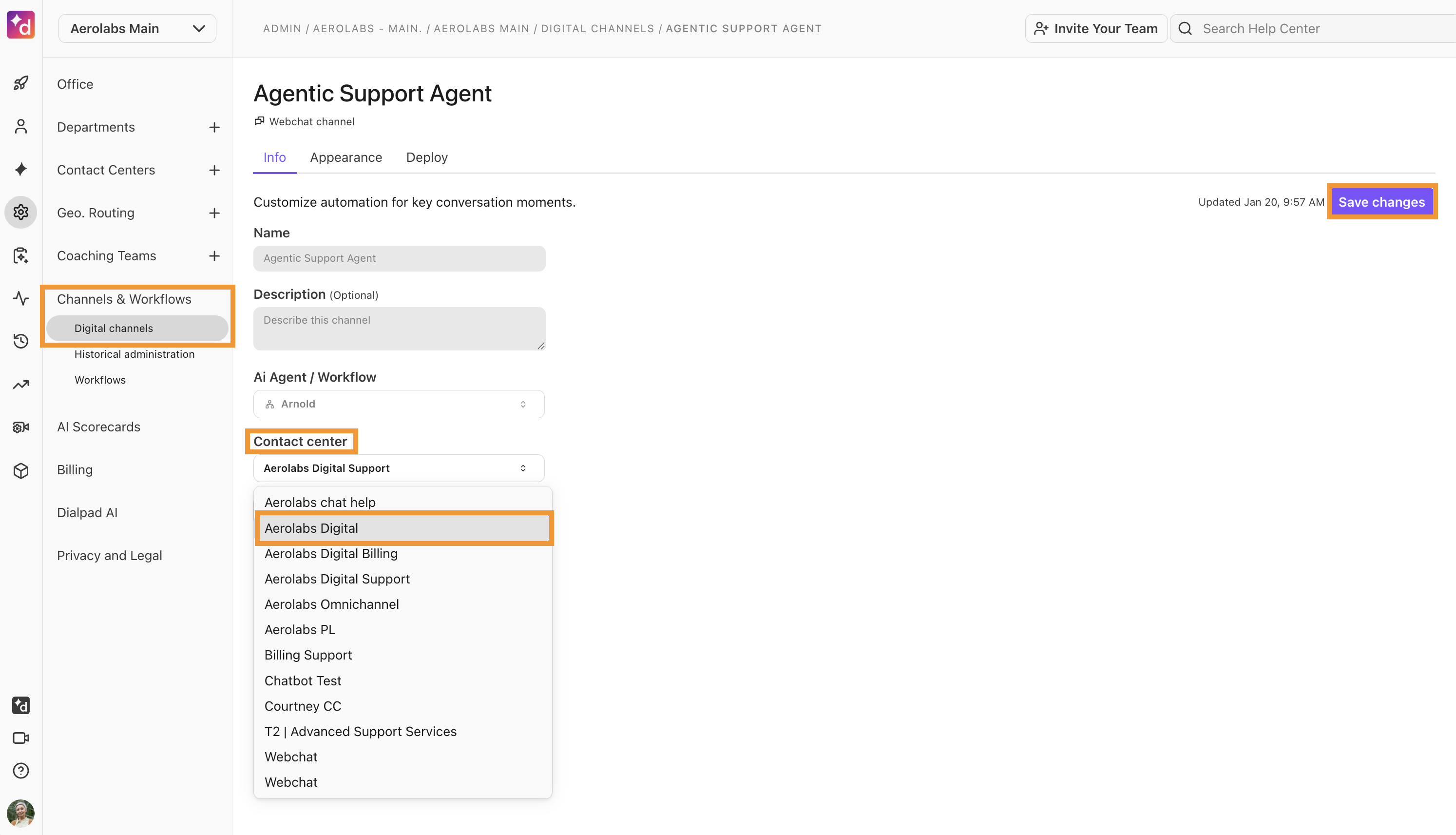
Task: Click the Webchat channel icon under title
Action: 260,121
